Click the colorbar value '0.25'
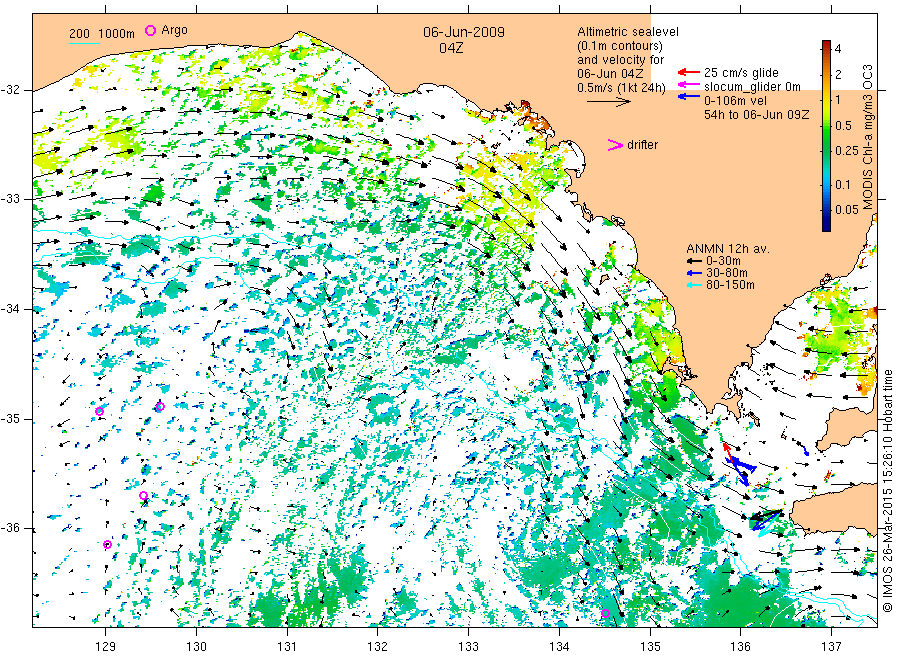Screen dimensions: 900x660 [847, 151]
